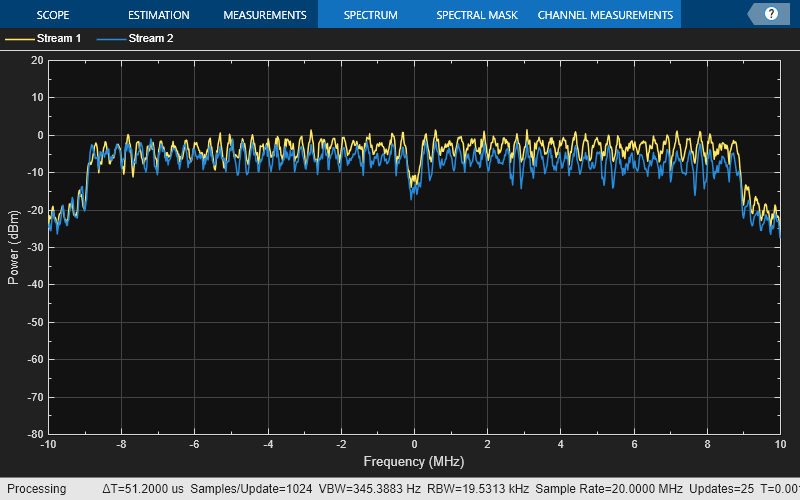Open the SPECTRAL MASK tab

tap(477, 15)
